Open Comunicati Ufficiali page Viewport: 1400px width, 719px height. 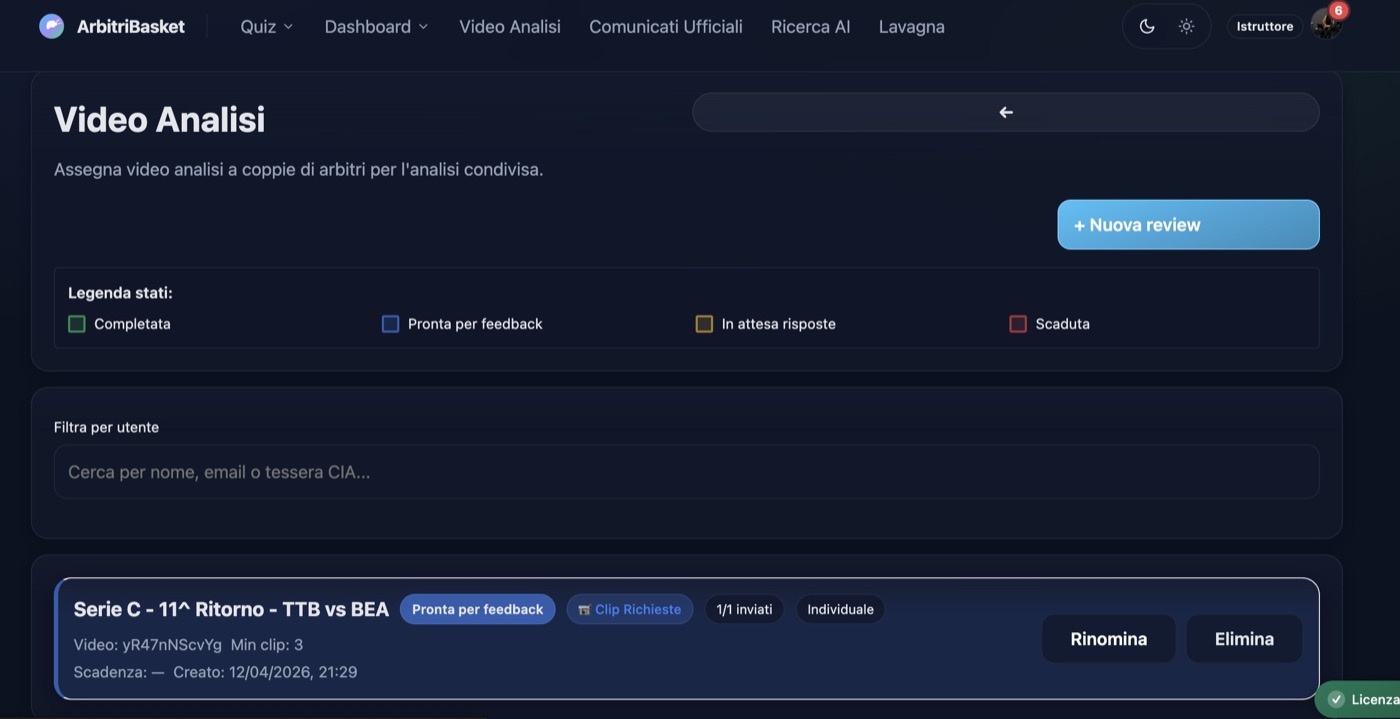666,27
